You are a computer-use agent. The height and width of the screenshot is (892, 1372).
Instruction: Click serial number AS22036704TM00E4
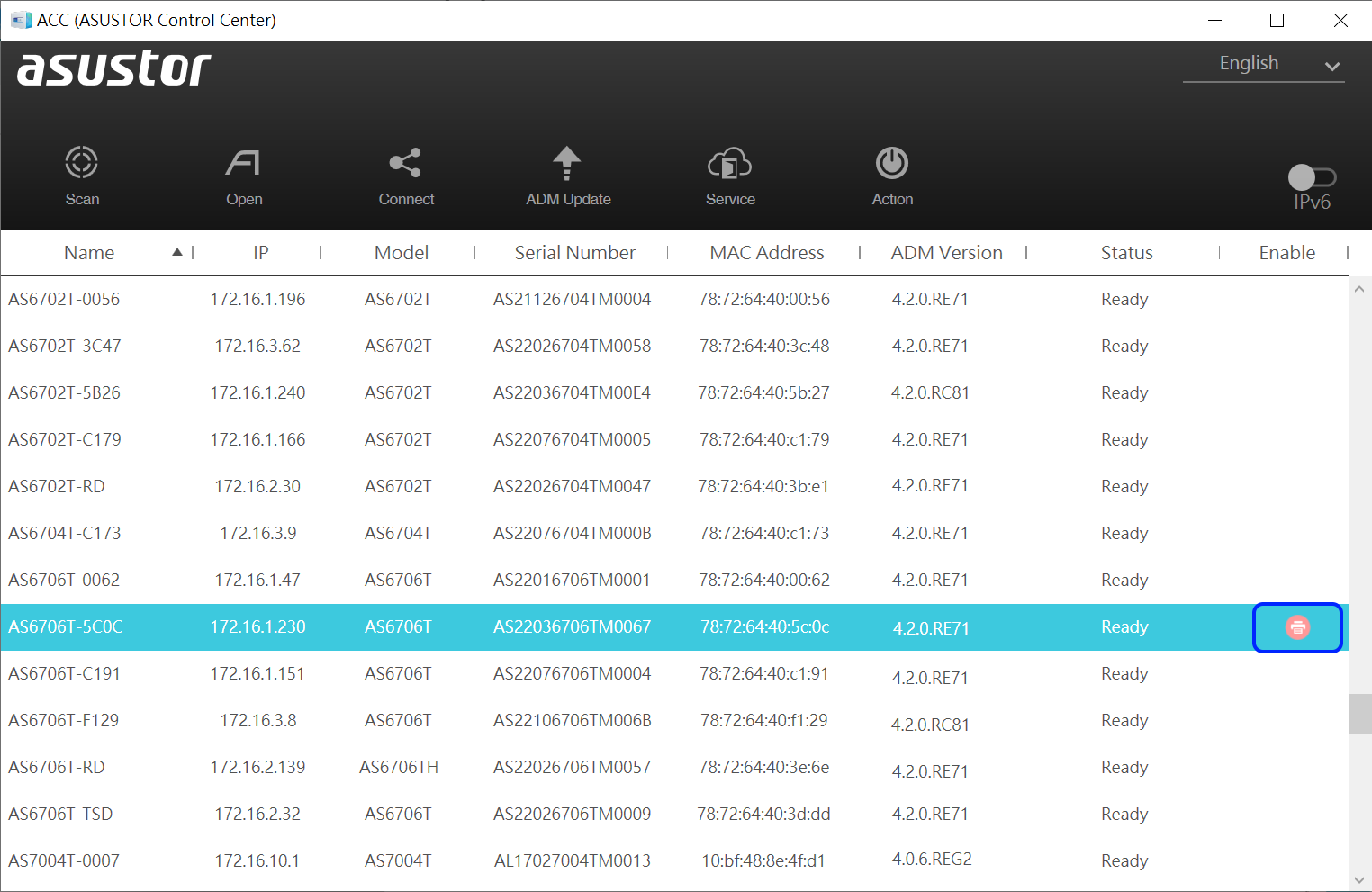tap(572, 393)
